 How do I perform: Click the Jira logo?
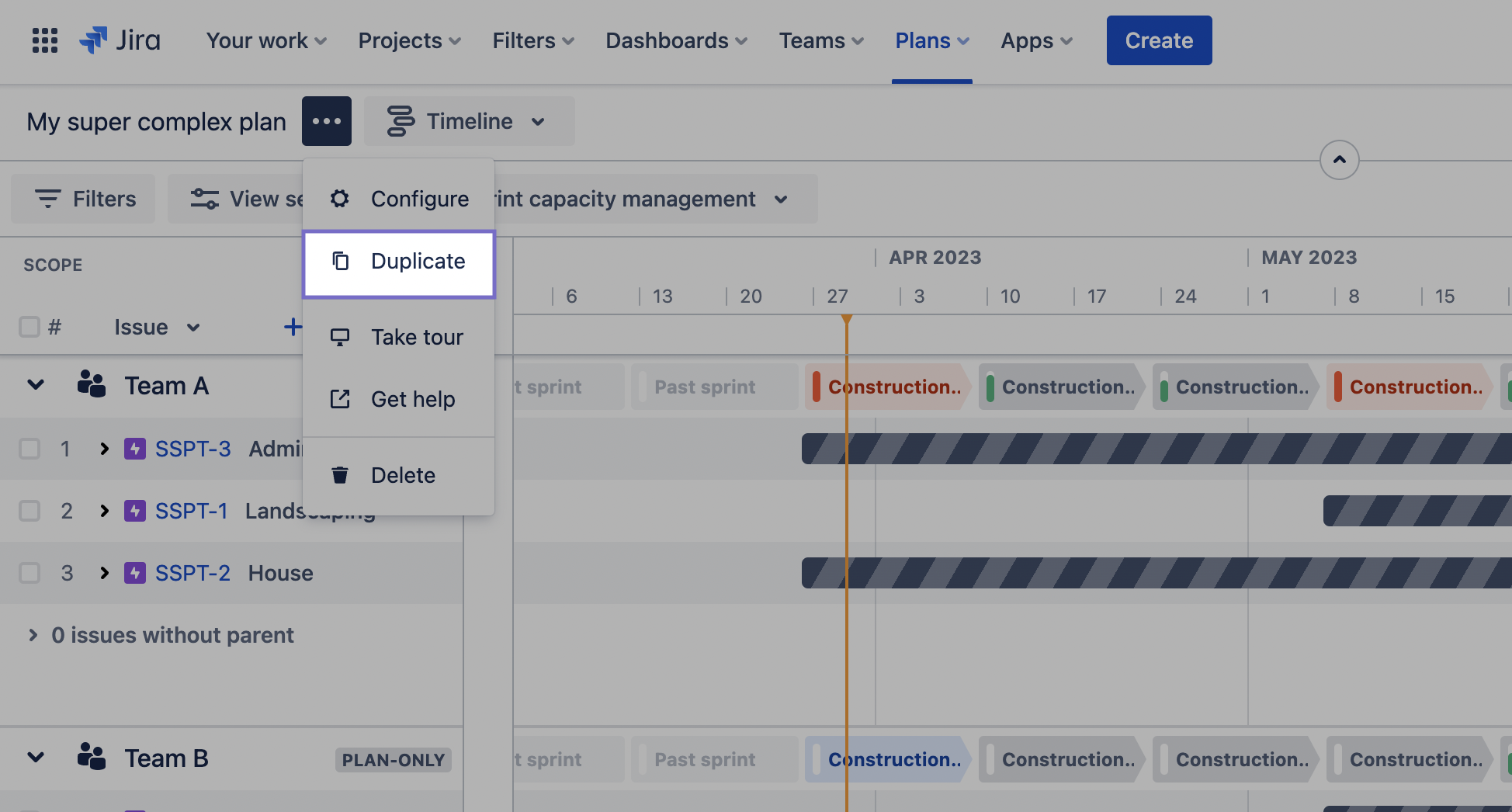[x=120, y=40]
